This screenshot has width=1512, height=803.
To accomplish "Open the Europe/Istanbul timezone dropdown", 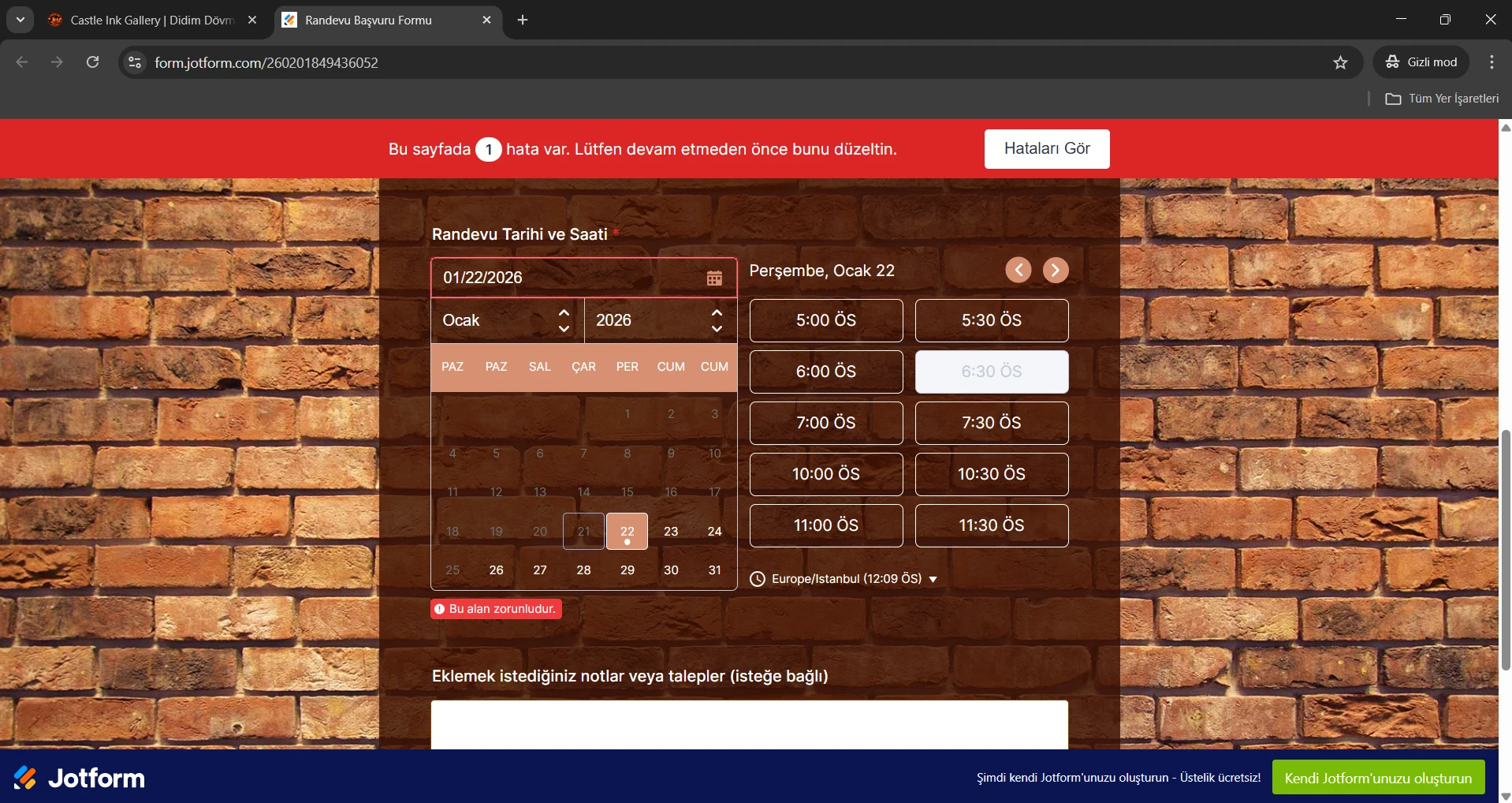I will 931,579.
